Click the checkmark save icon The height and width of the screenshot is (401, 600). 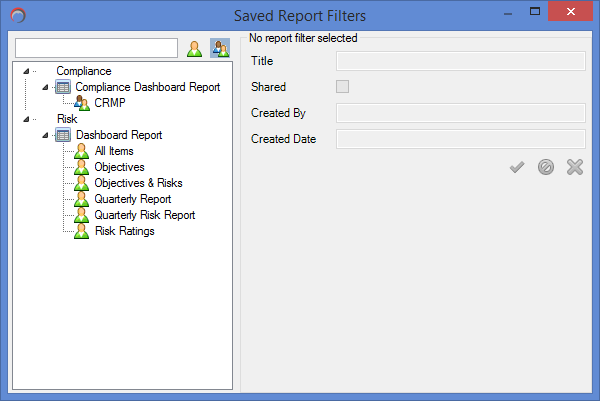(x=517, y=167)
